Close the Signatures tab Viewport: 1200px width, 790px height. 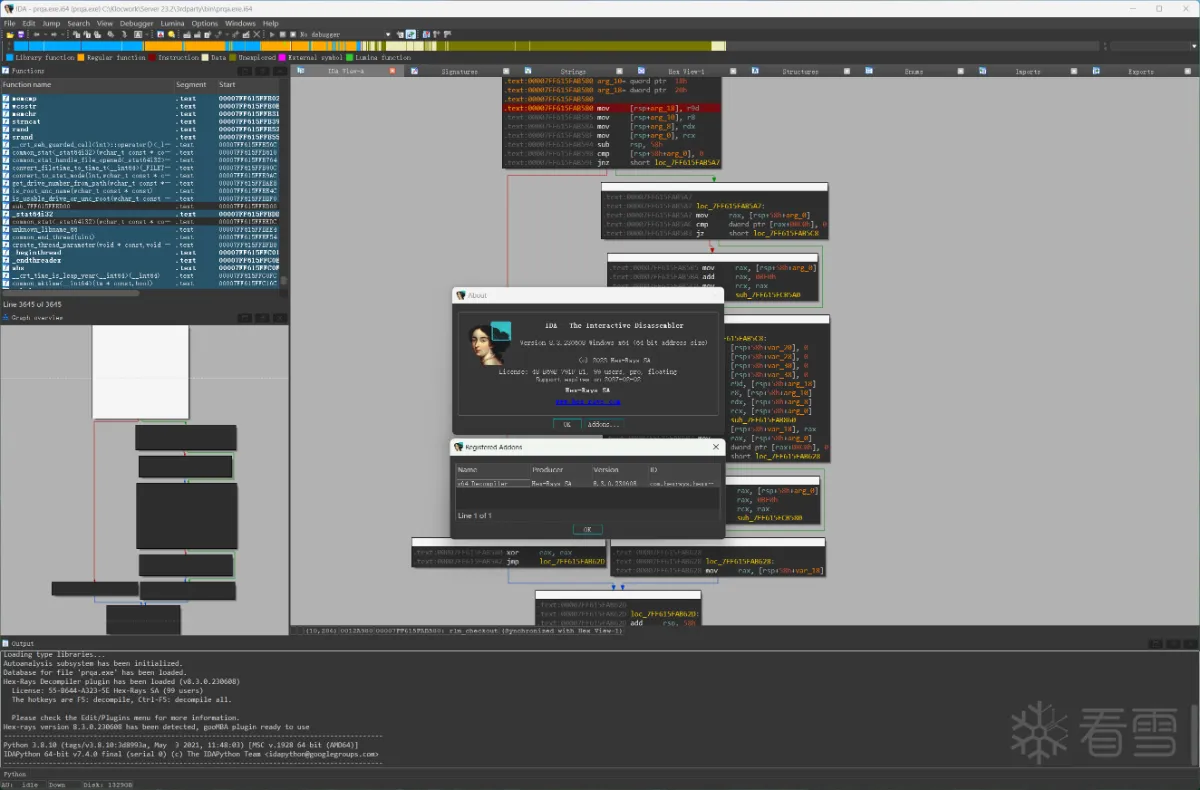click(505, 72)
